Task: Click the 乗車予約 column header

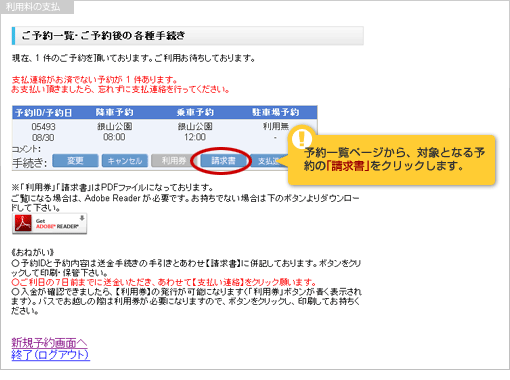Action: tap(195, 112)
